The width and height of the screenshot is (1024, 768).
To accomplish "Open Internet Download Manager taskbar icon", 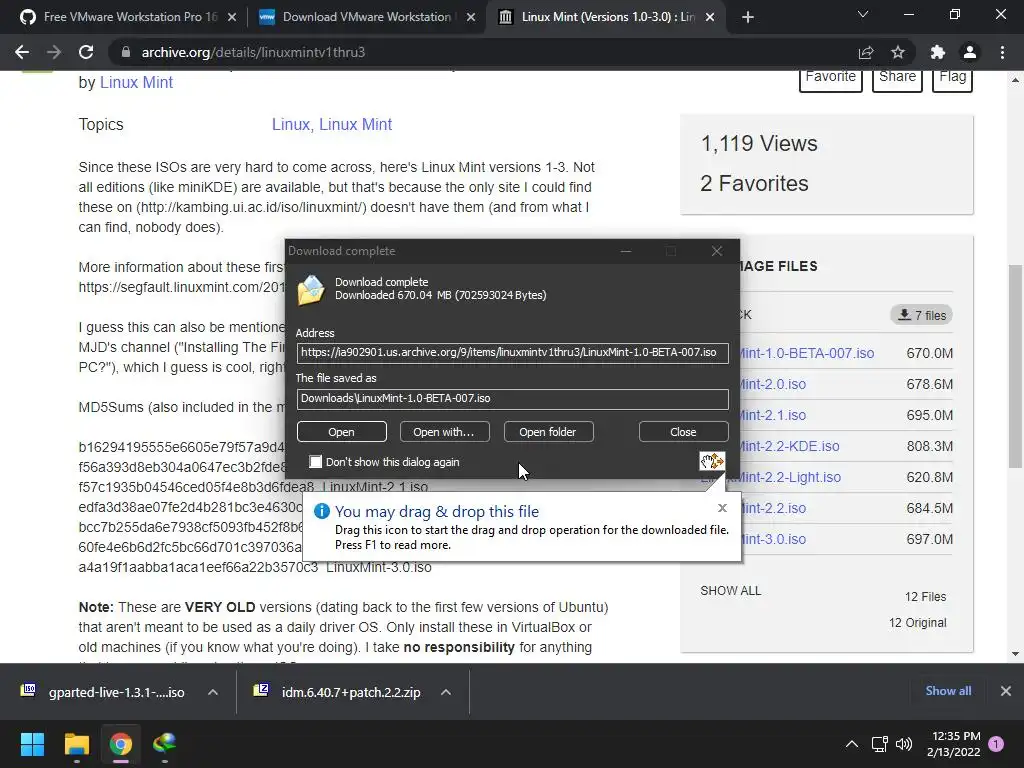I will (x=165, y=744).
